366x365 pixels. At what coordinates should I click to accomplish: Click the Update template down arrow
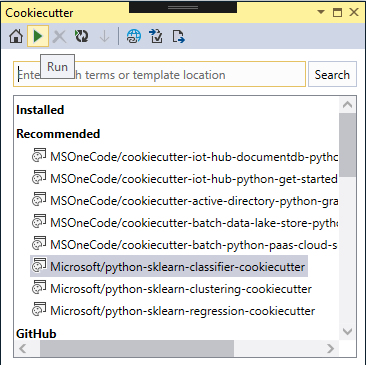[x=105, y=37]
